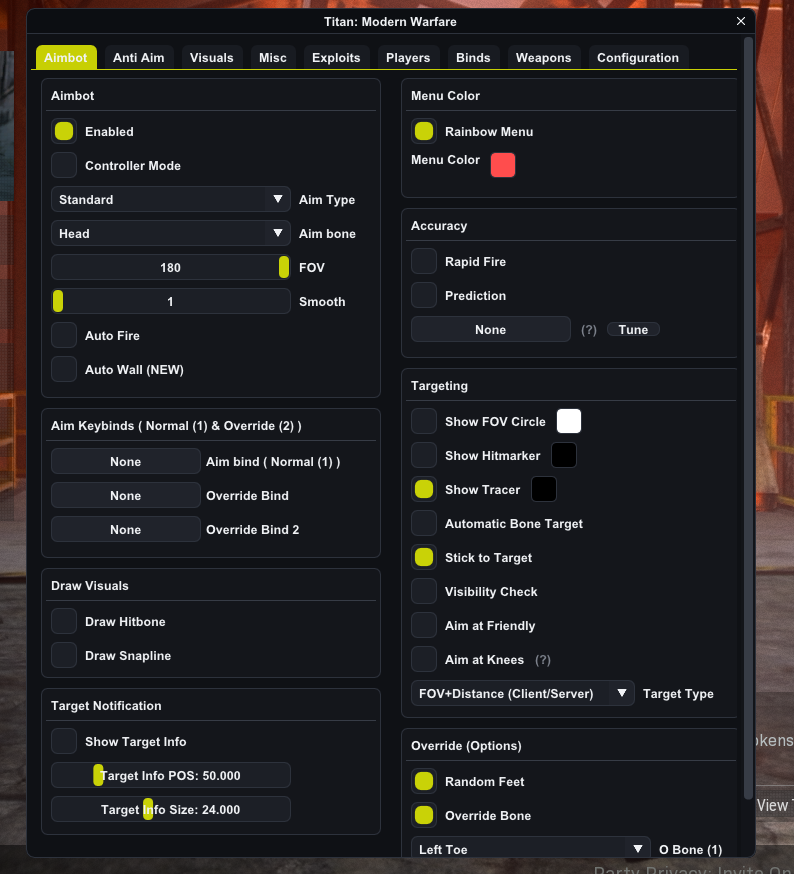The image size is (794, 874).
Task: Enable Show Hitmarker checkbox
Action: click(424, 455)
